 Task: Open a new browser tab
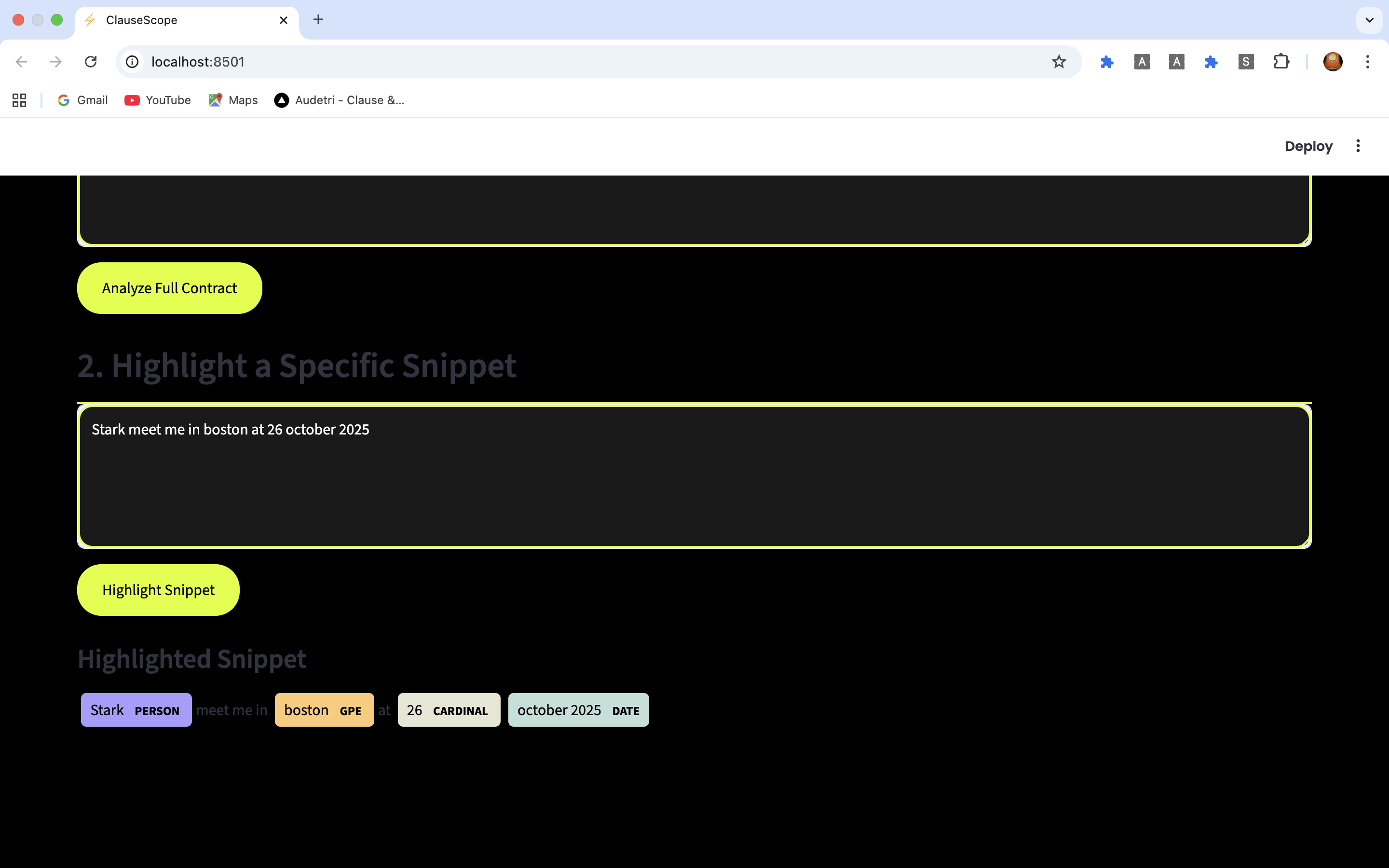click(x=318, y=20)
